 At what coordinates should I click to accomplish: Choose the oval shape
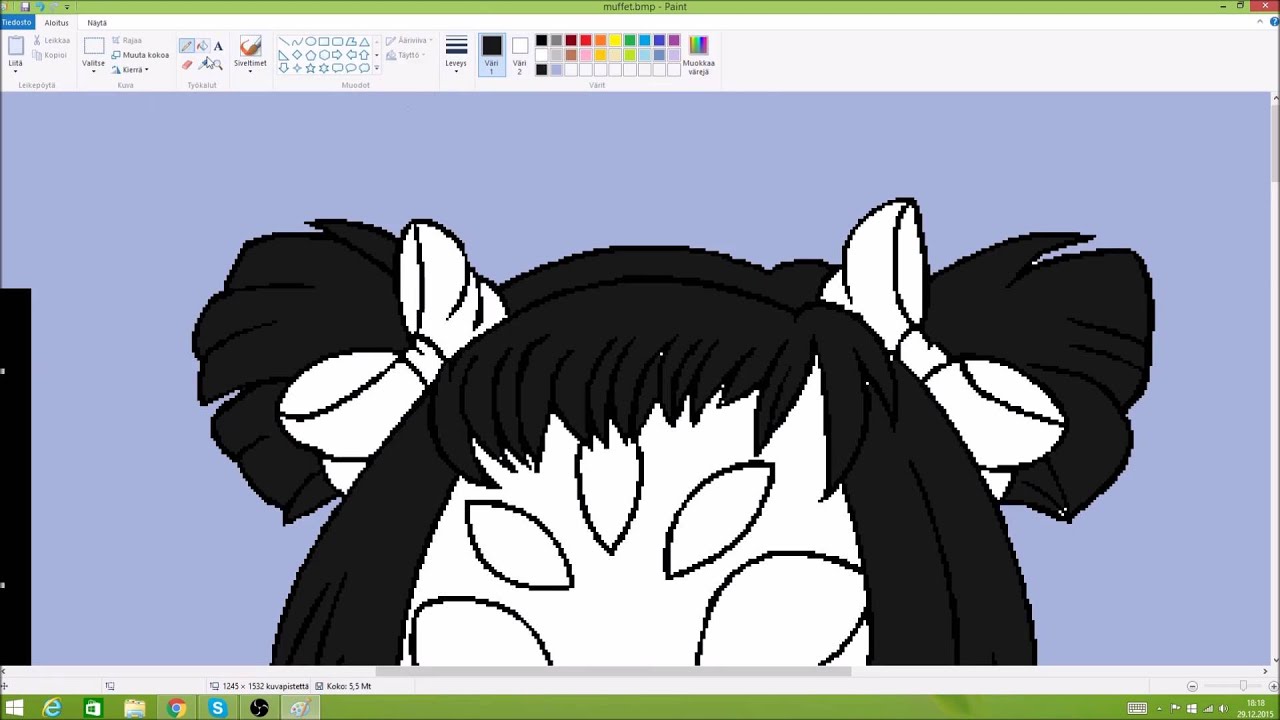310,42
